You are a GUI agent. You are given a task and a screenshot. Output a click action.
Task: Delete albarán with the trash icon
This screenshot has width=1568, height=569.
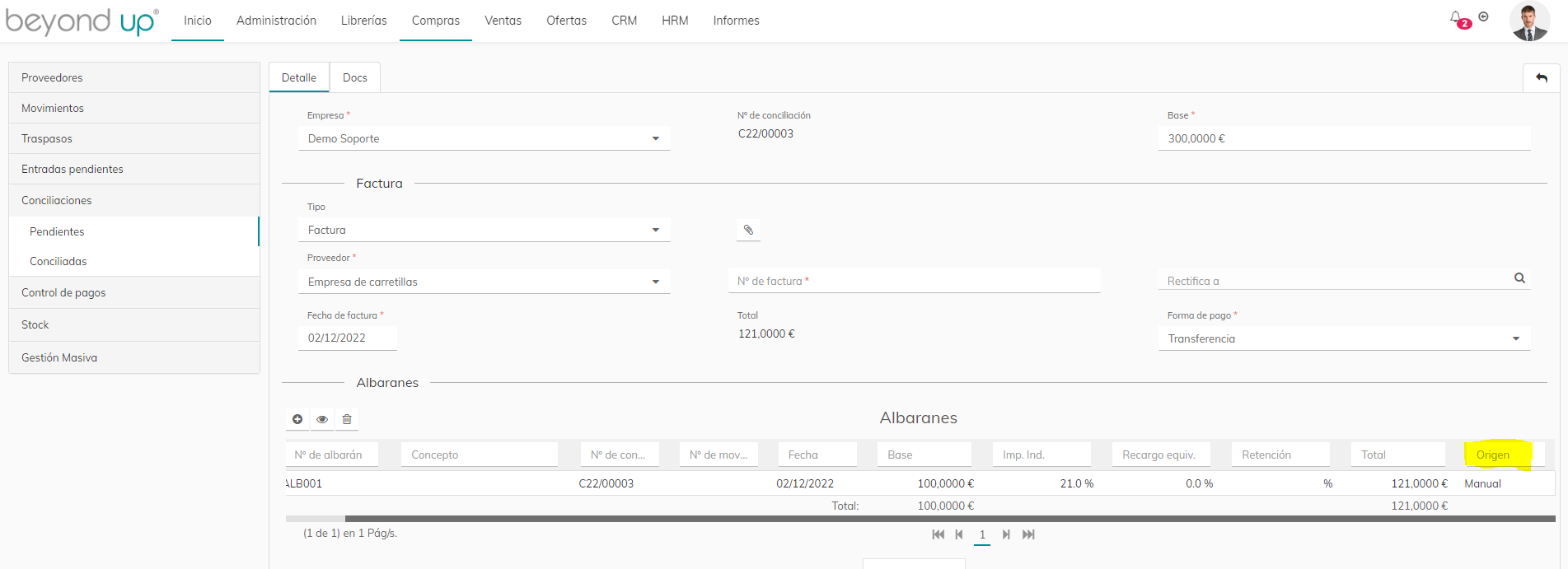click(347, 419)
